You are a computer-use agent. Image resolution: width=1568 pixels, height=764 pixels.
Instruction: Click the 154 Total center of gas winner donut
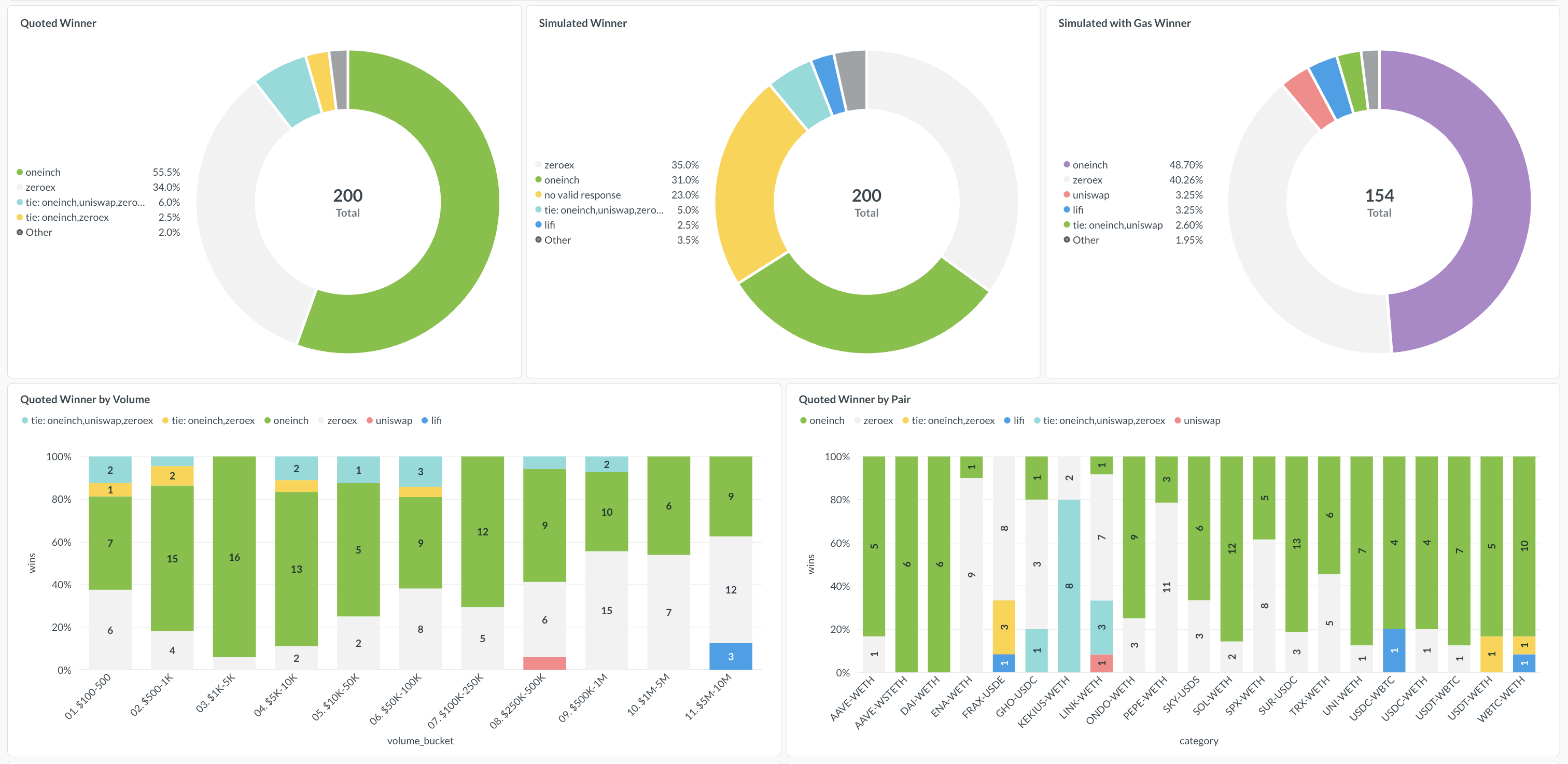(x=1379, y=203)
